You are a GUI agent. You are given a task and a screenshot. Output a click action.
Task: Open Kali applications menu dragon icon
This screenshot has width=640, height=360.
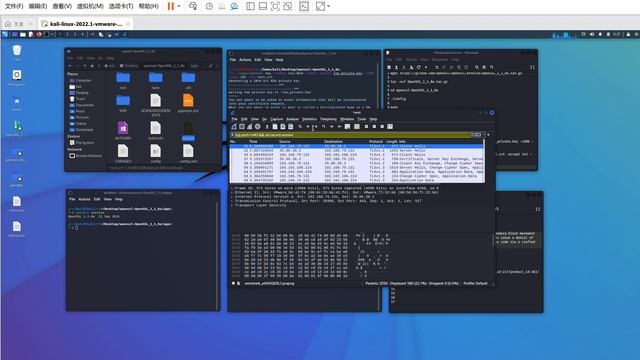pyautogui.click(x=5, y=35)
